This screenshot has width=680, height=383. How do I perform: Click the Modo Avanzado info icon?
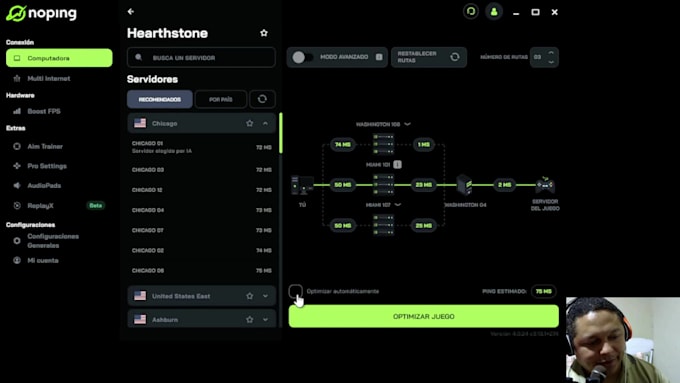click(x=379, y=57)
